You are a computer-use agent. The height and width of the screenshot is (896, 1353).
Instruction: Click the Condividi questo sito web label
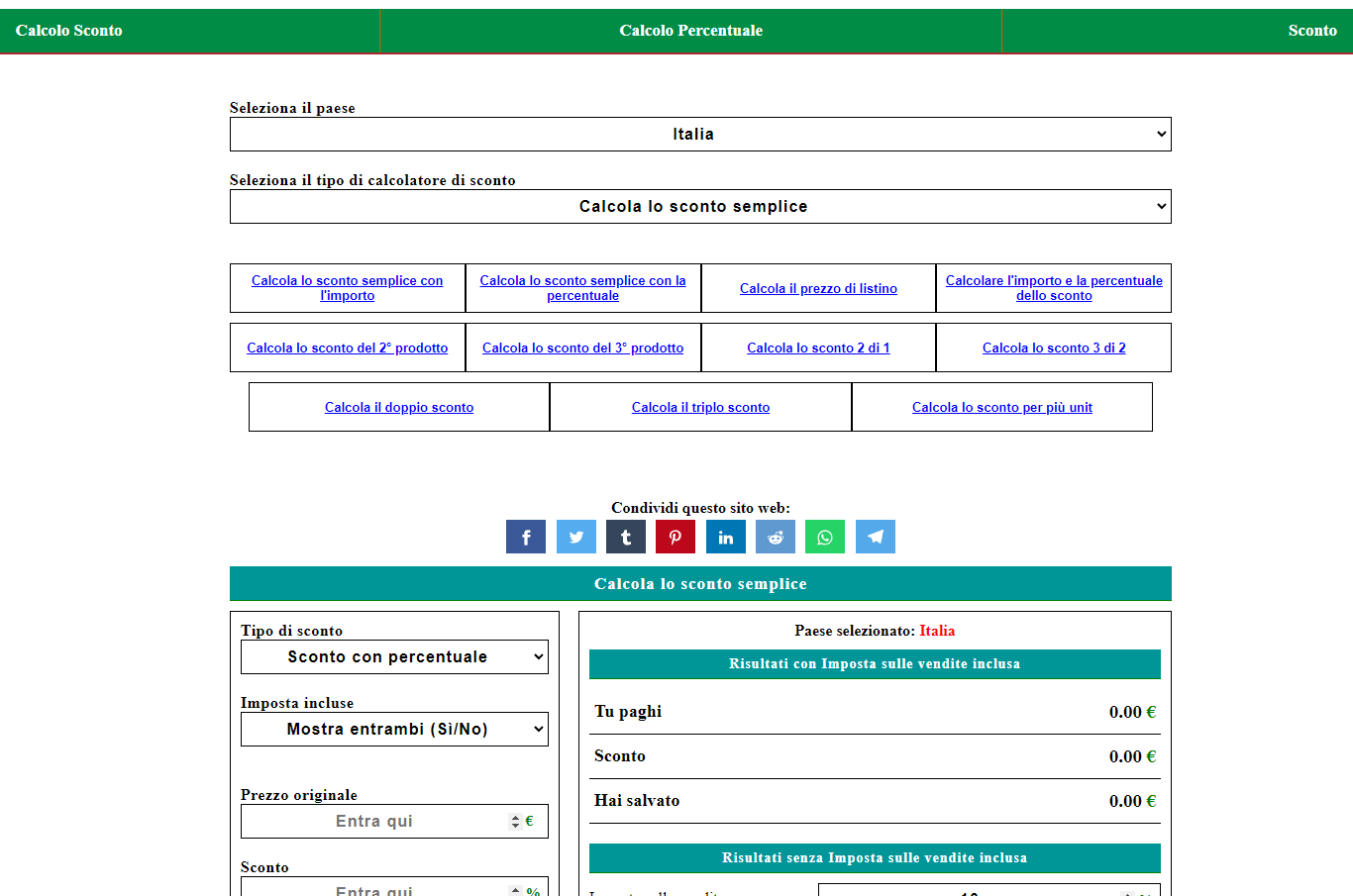click(700, 508)
